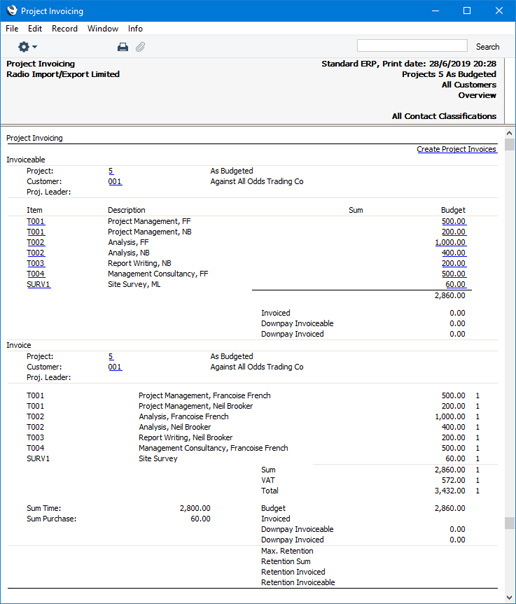The image size is (516, 604).
Task: Click the Search button
Action: (x=488, y=47)
